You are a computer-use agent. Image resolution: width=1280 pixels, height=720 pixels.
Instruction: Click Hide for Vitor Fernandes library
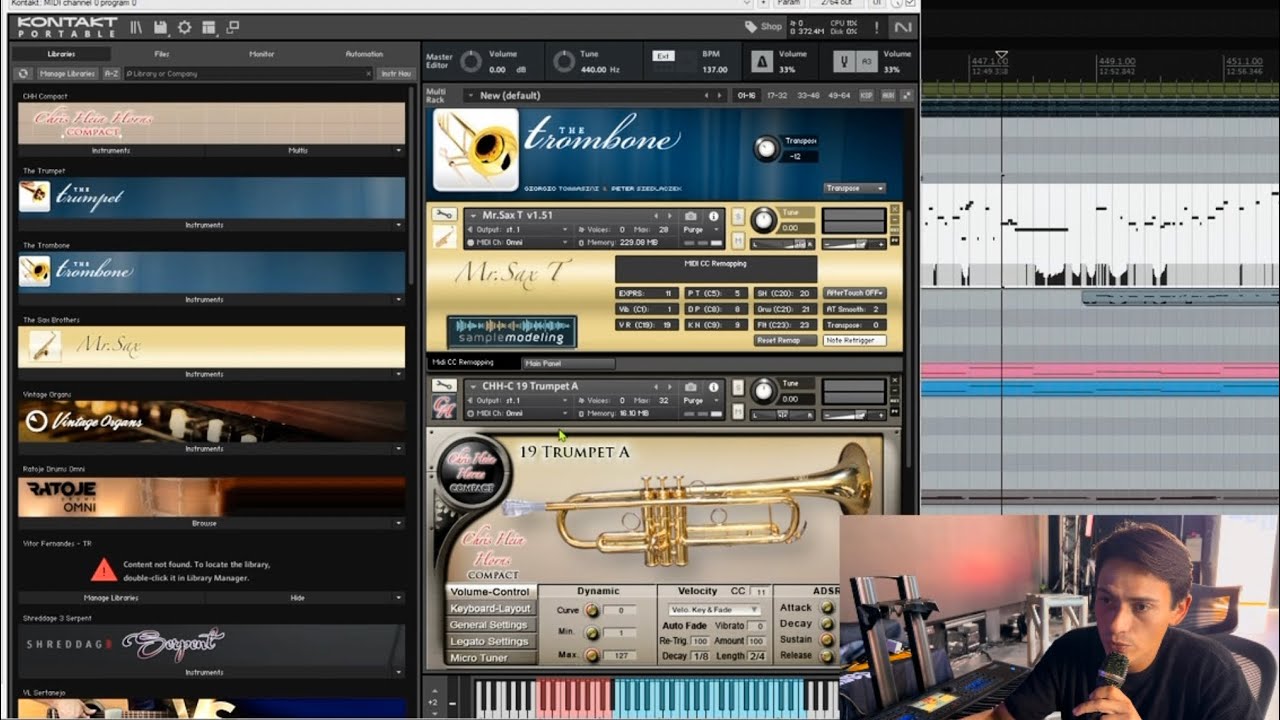pos(298,598)
